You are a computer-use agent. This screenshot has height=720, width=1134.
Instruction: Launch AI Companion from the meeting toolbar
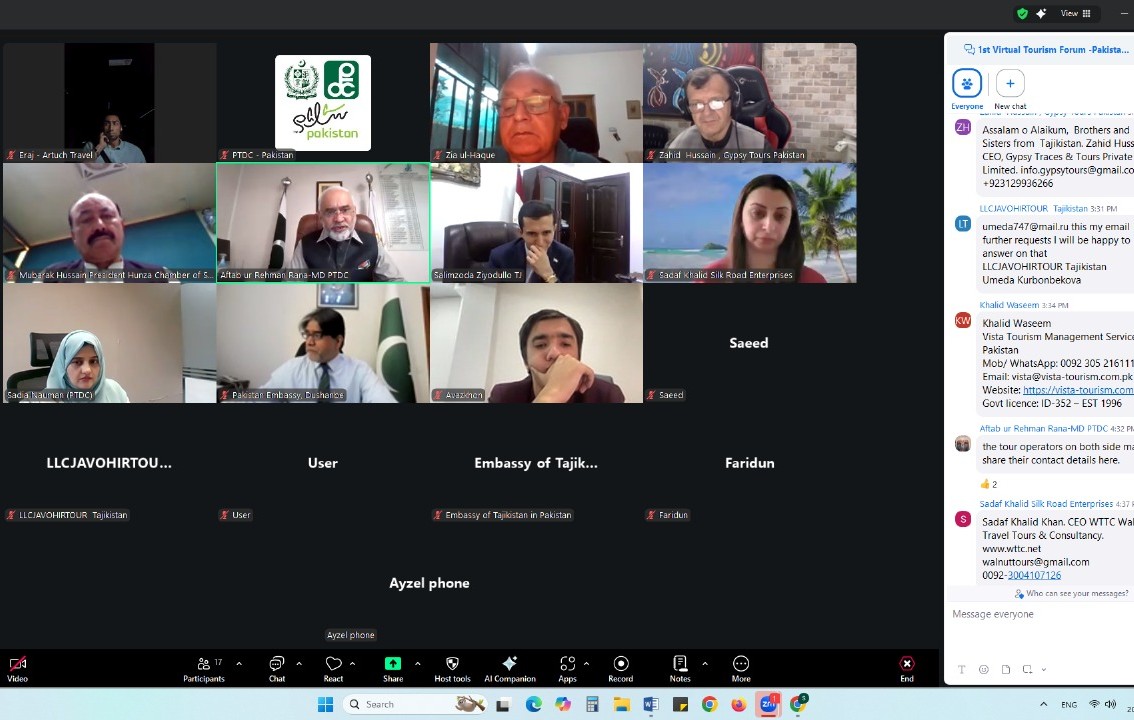pos(509,668)
